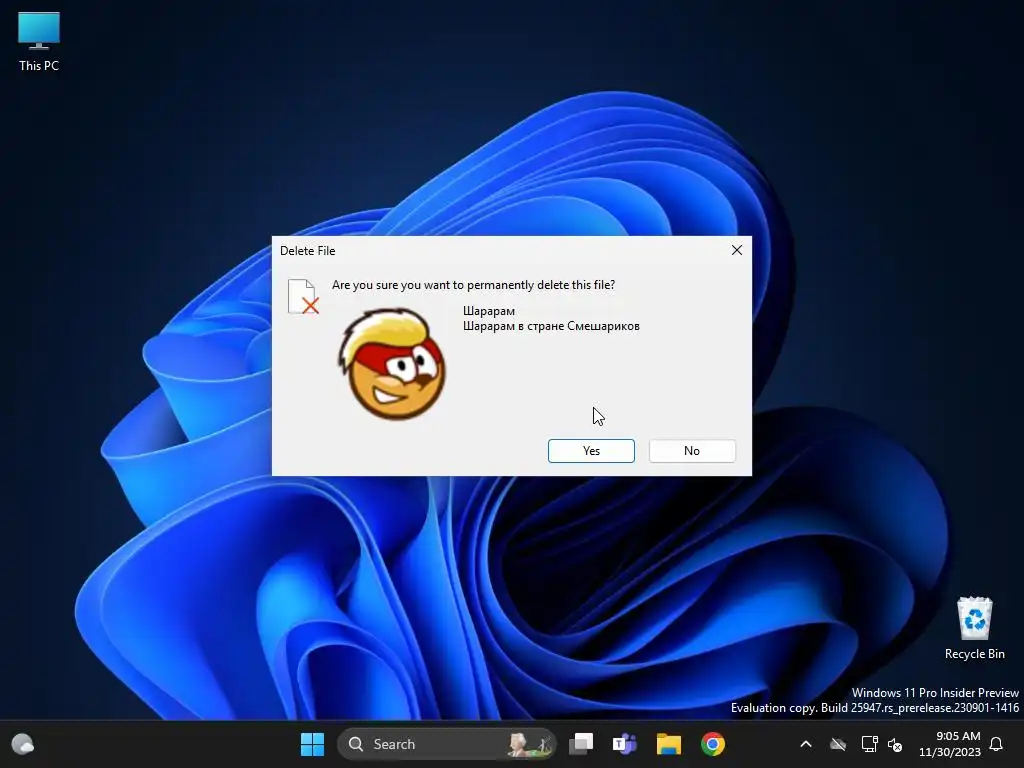Open network settings tray icon
This screenshot has height=768, width=1024.
[869, 744]
